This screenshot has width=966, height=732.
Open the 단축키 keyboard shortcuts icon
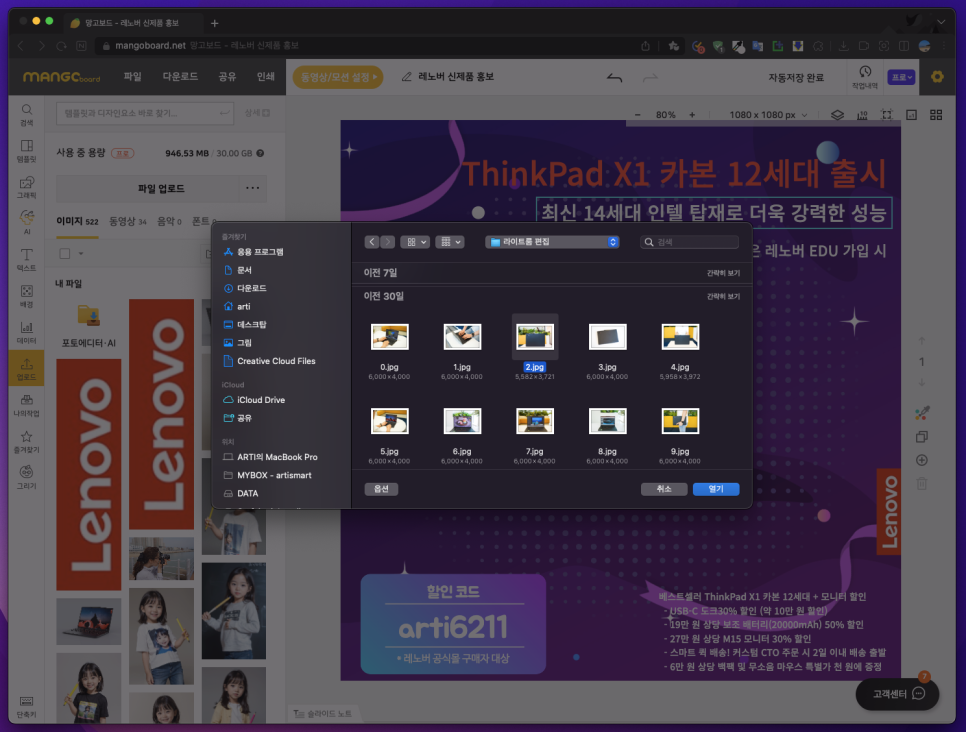click(26, 707)
